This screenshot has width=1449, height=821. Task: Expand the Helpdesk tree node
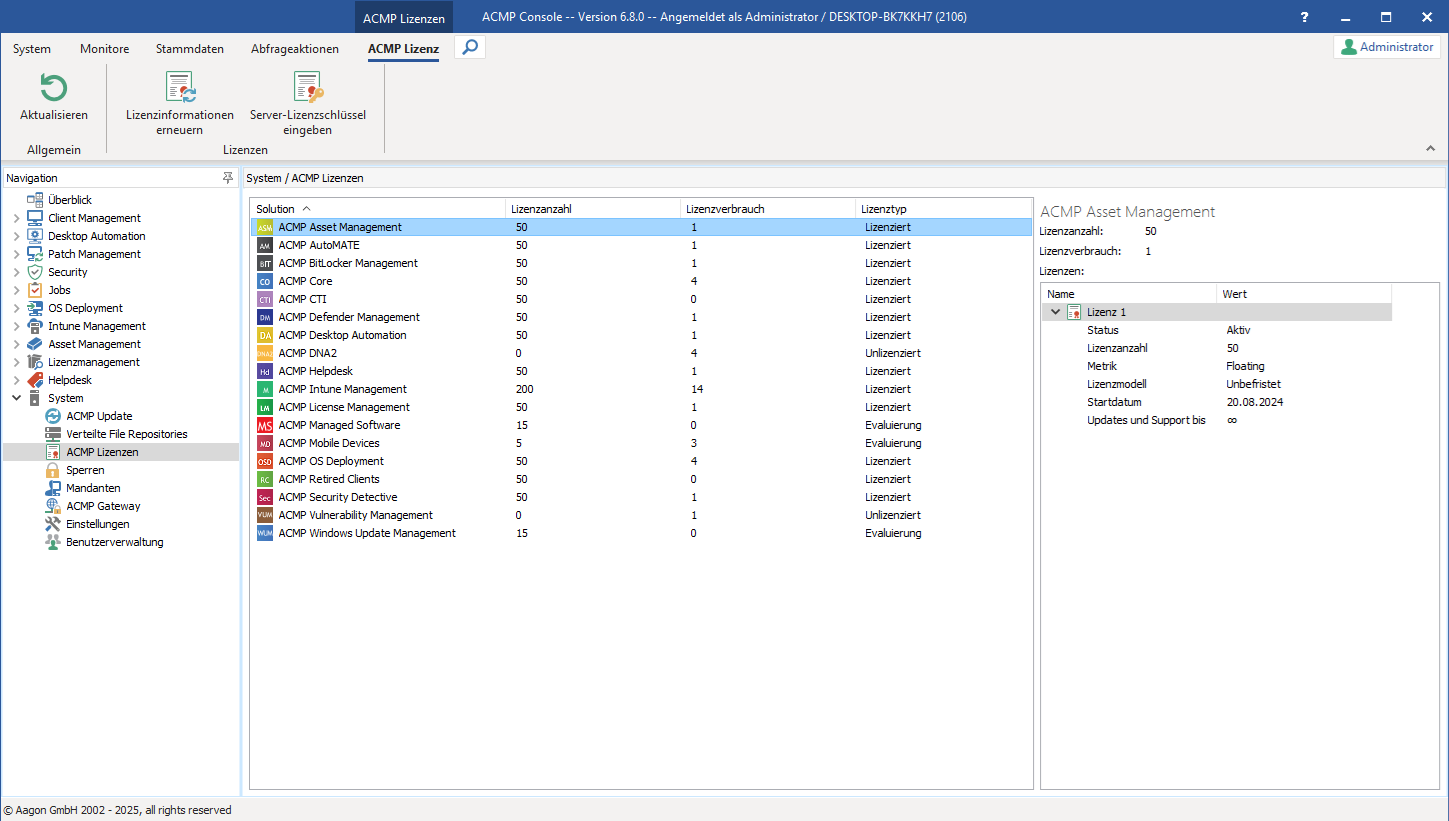click(x=16, y=380)
